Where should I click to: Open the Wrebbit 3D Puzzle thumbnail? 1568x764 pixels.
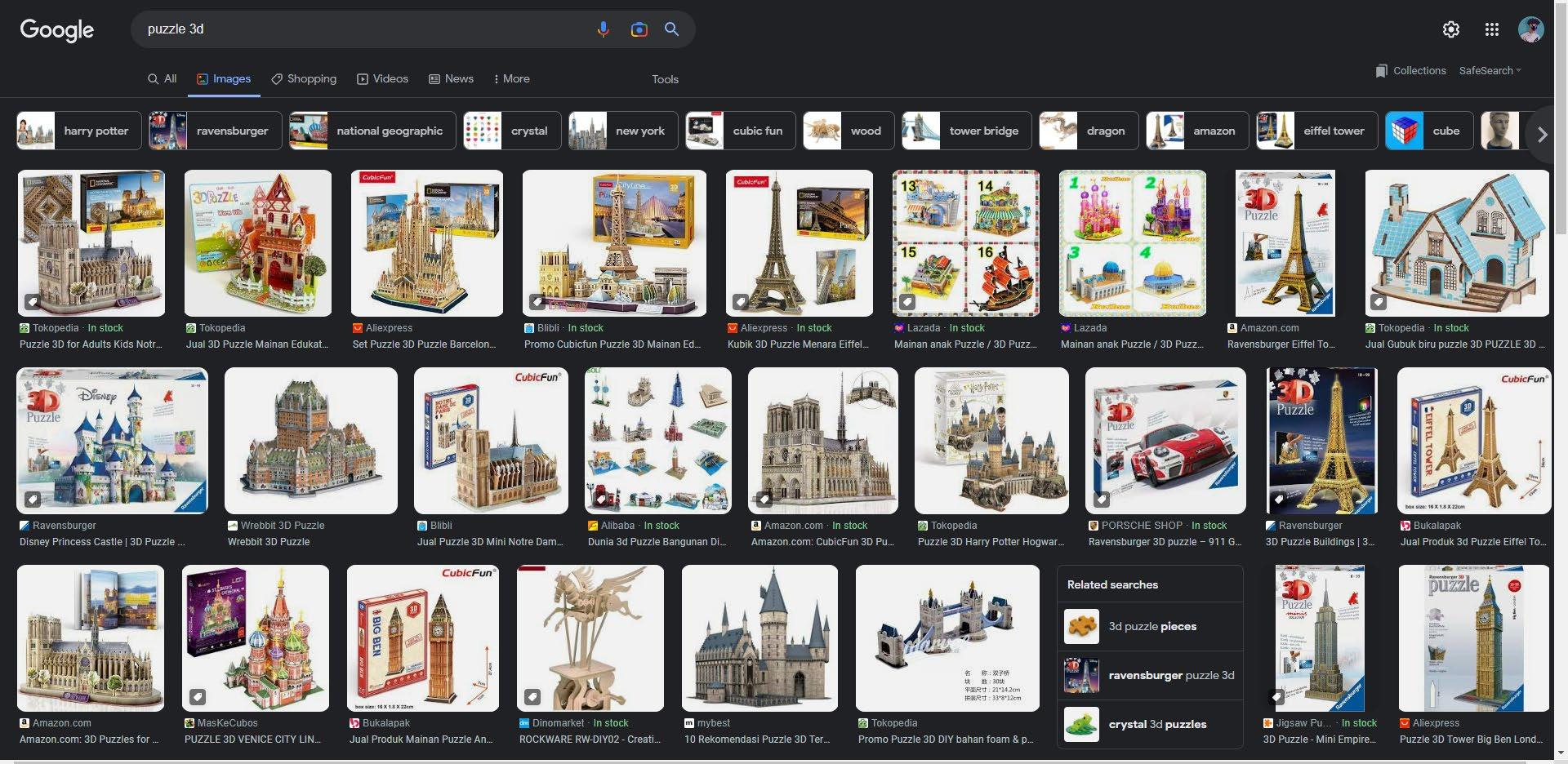pyautogui.click(x=311, y=441)
